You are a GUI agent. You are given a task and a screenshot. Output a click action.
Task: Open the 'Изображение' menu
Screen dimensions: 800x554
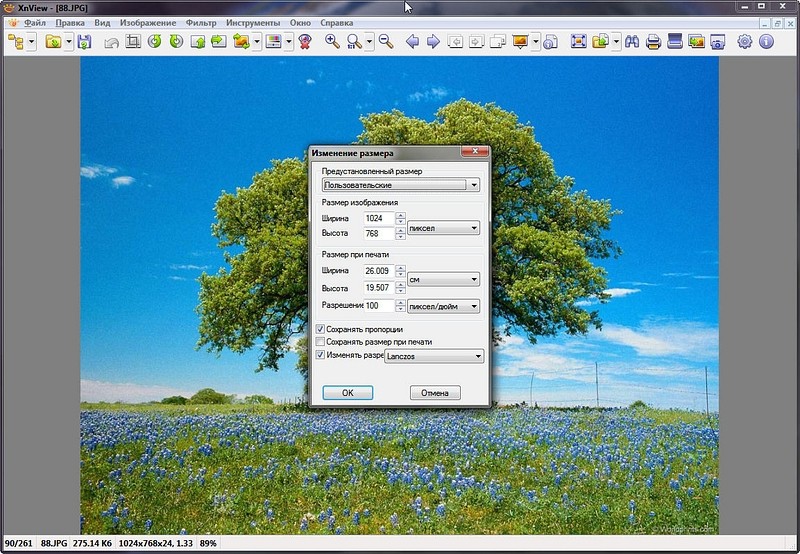click(147, 22)
